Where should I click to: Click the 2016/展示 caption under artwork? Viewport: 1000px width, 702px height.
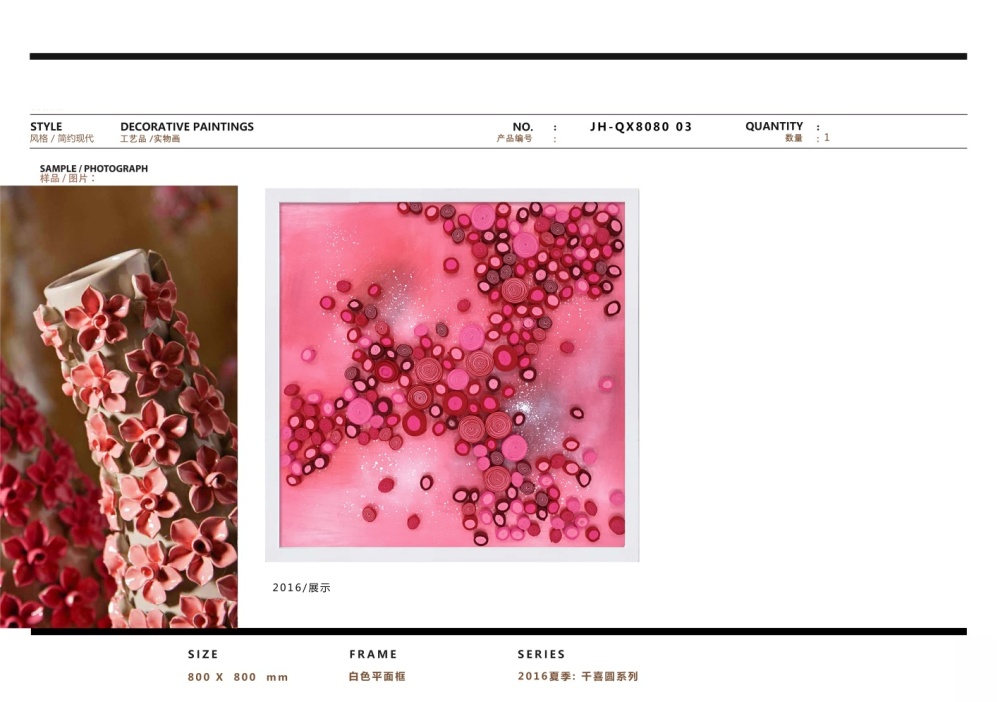(x=301, y=587)
